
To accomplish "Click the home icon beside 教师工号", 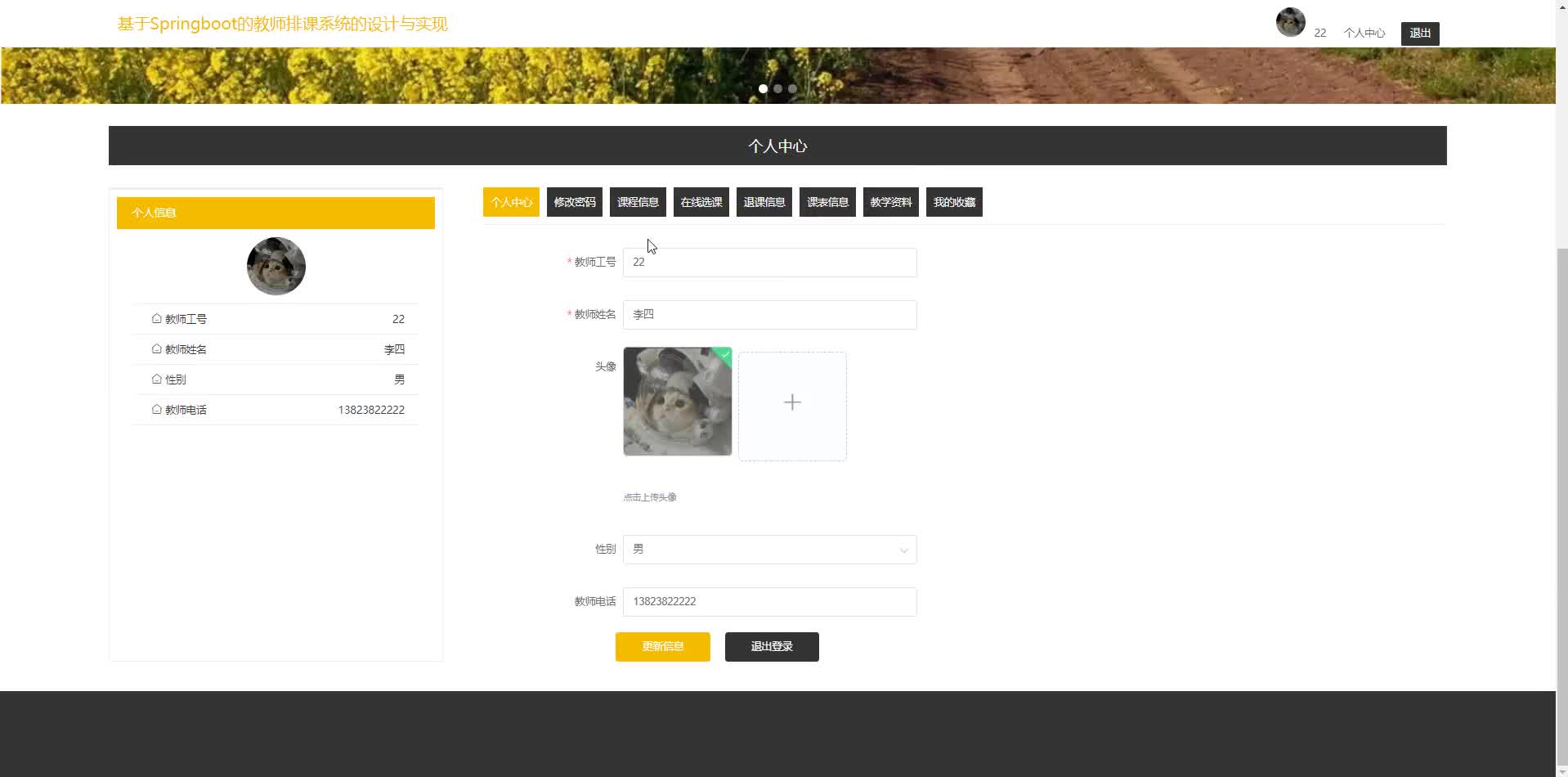I will coord(156,318).
